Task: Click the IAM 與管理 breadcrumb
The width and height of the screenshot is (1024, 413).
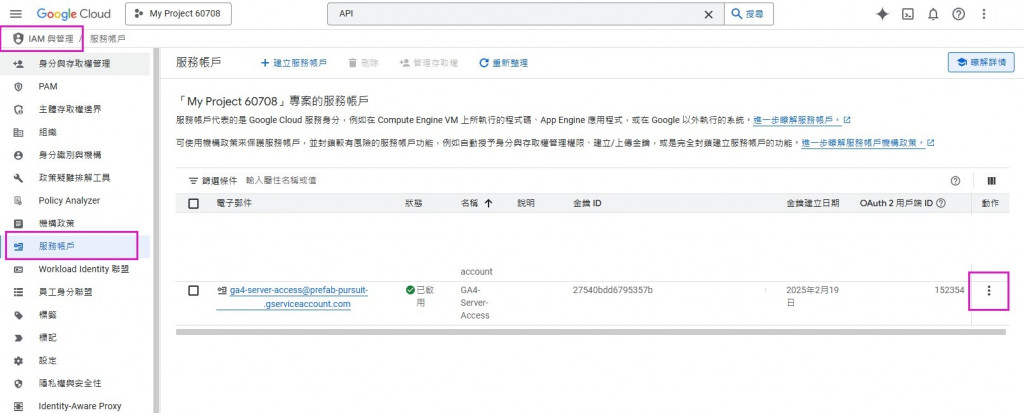Action: click(x=51, y=39)
